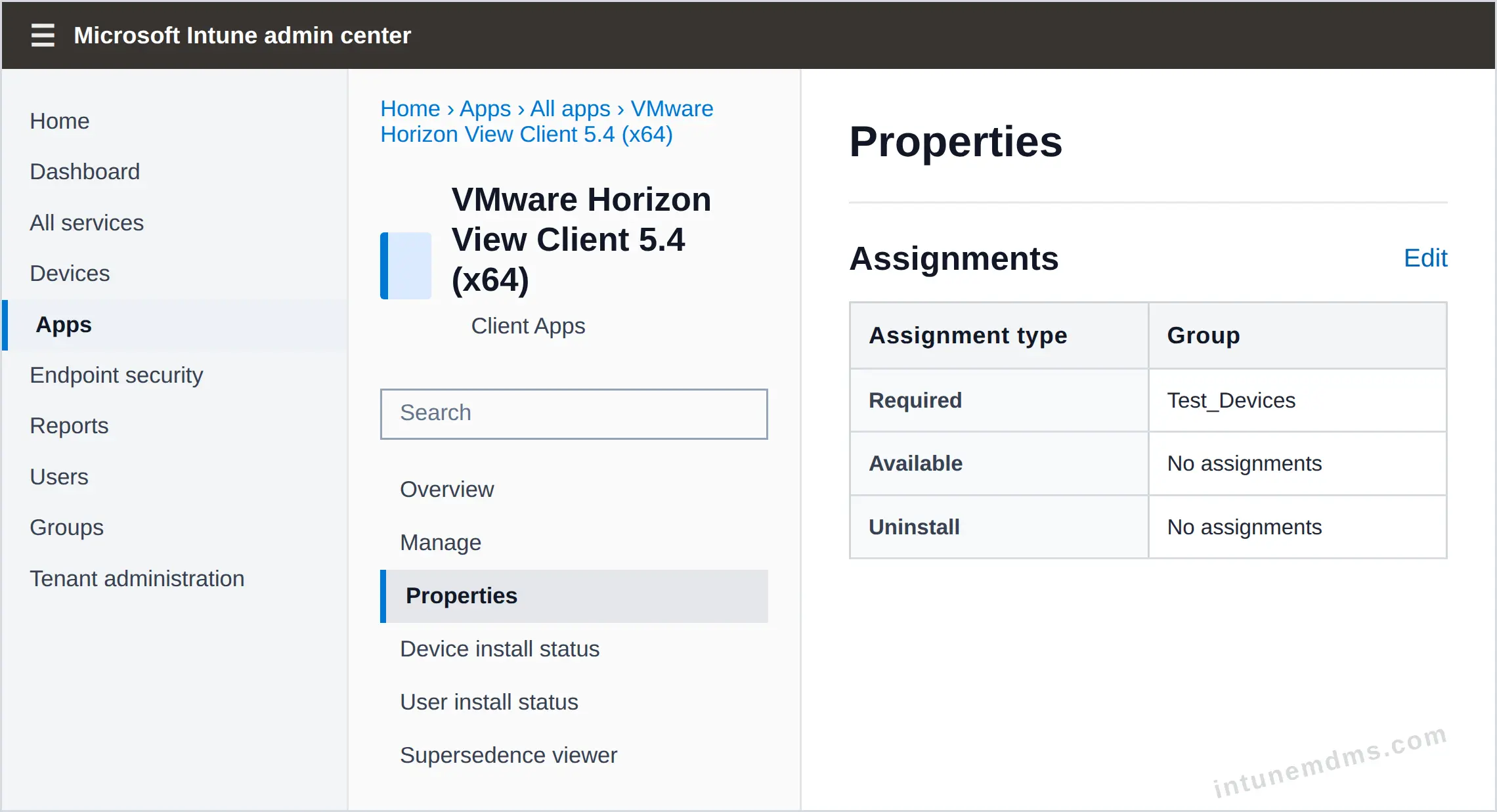Viewport: 1497px width, 812px height.
Task: Open Dashboard in the sidebar
Action: pos(85,171)
